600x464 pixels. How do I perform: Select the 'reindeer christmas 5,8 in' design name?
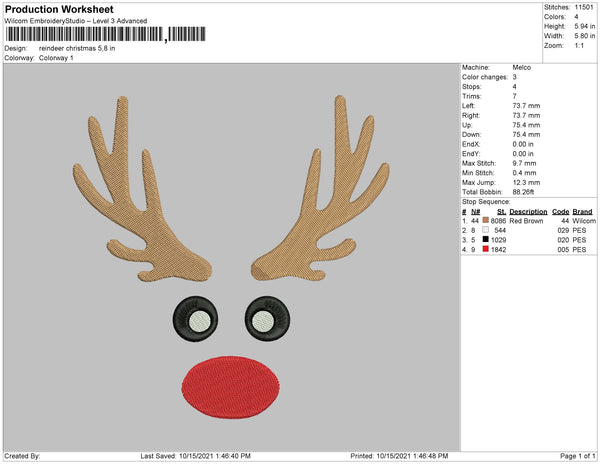pos(77,49)
